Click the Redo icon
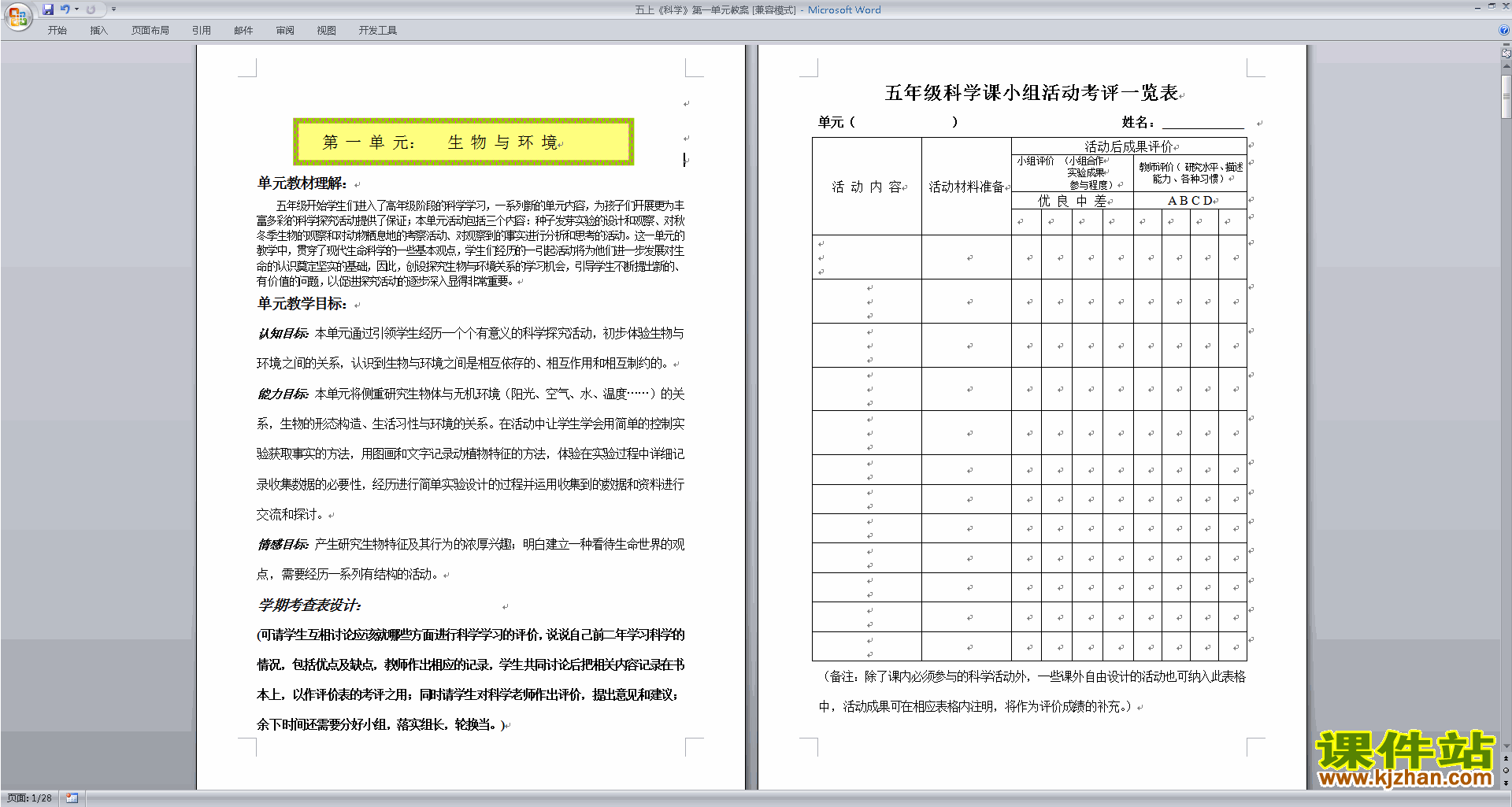Screen dimensions: 1512x807 point(91,9)
